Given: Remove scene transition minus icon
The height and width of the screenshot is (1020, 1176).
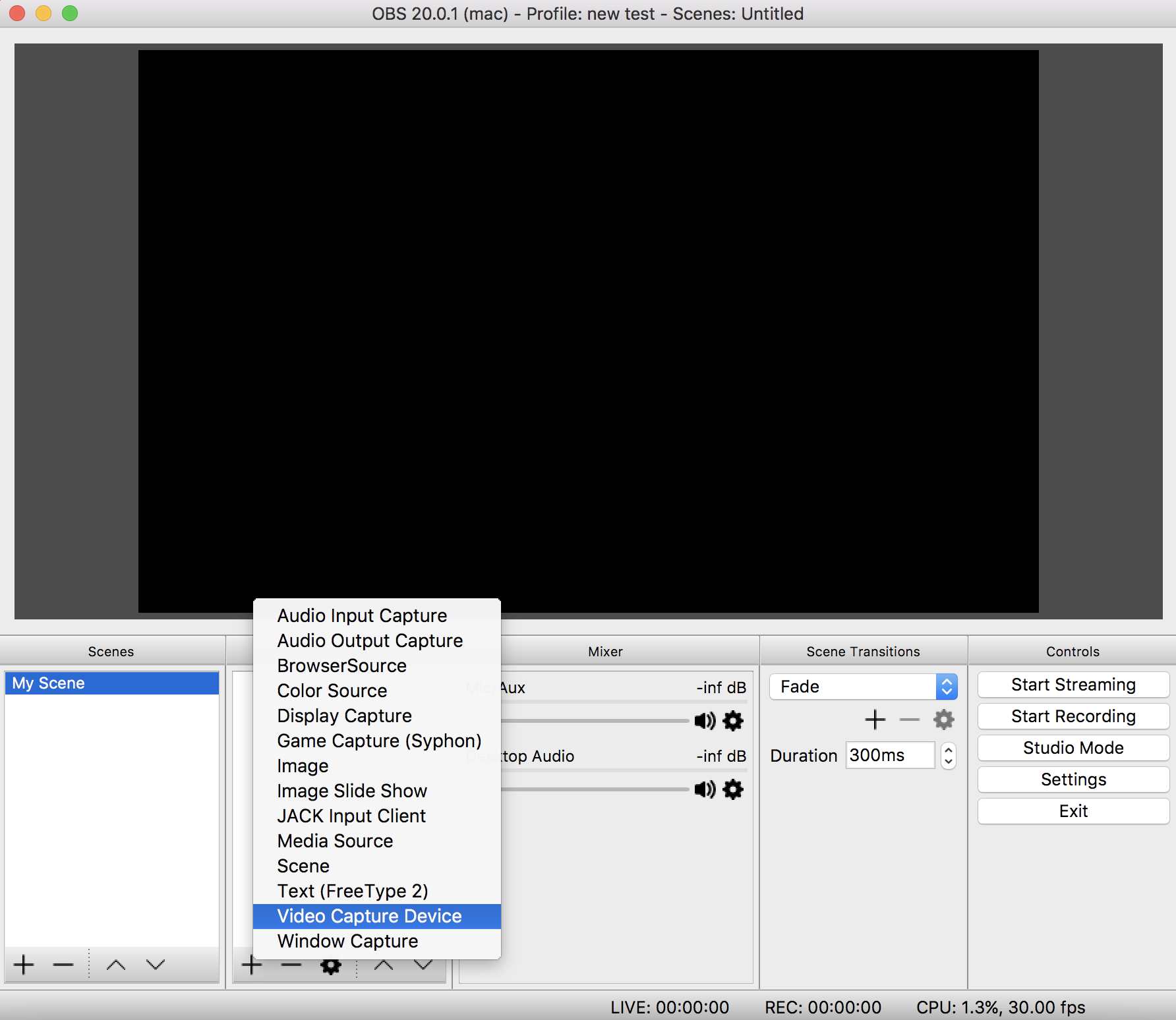Looking at the screenshot, I should click(910, 720).
